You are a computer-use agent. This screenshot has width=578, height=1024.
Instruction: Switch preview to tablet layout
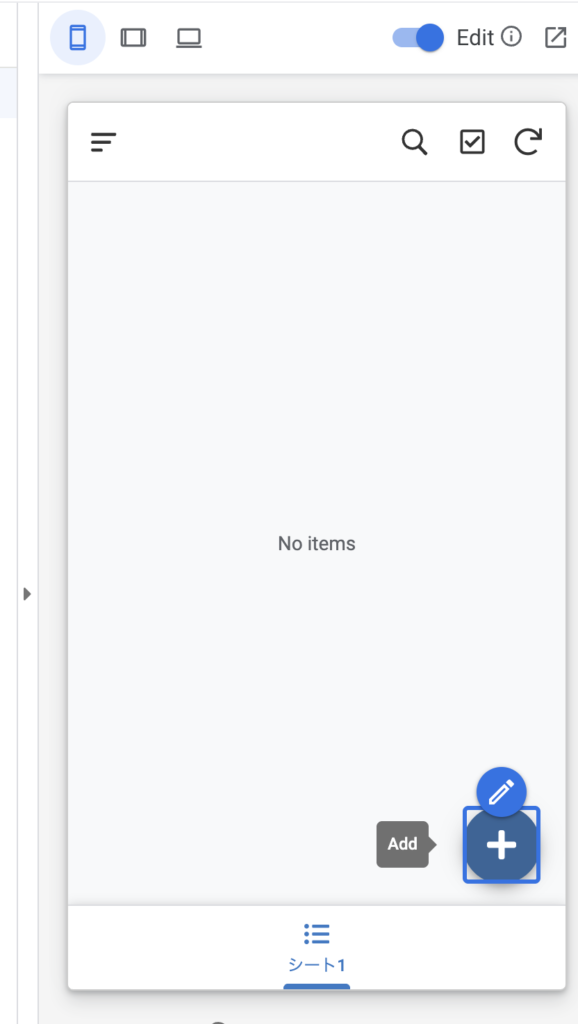[133, 38]
